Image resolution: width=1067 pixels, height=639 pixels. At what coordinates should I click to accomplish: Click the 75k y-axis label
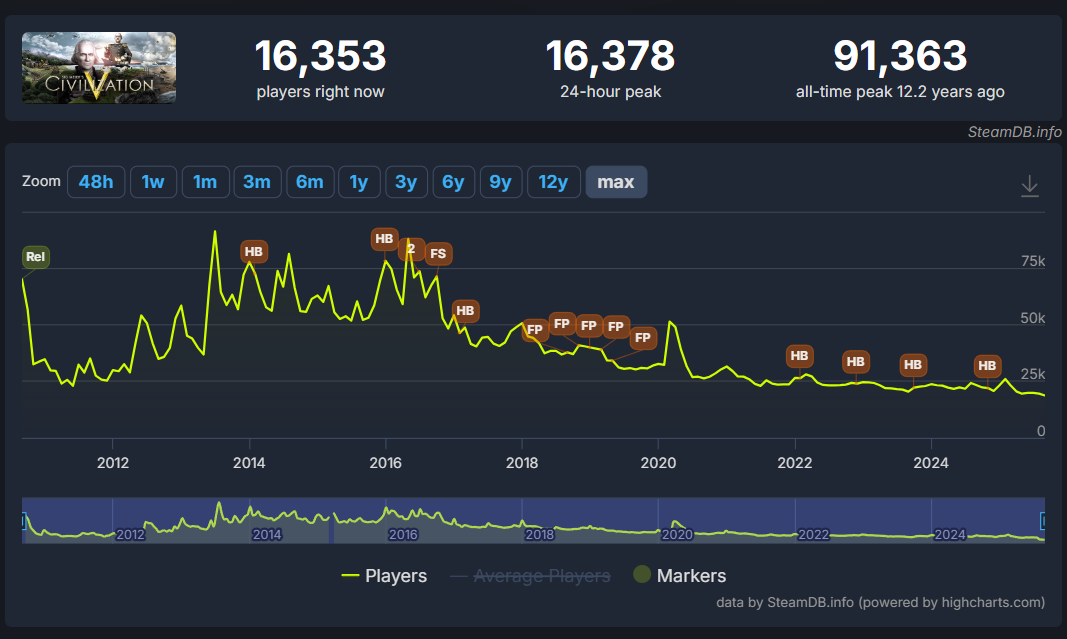coord(1033,261)
